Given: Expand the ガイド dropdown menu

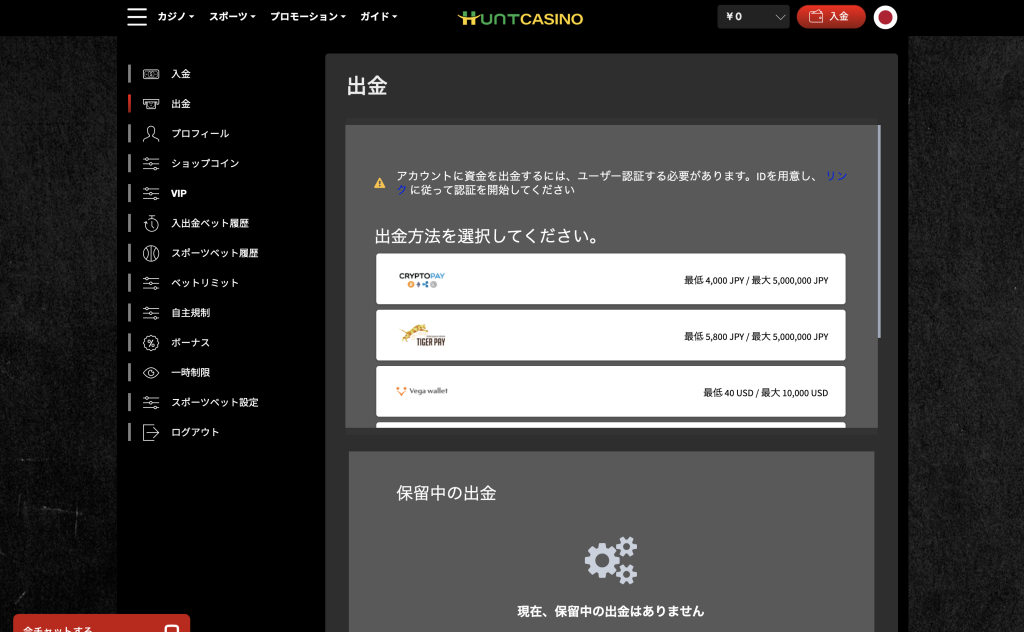Looking at the screenshot, I should [x=378, y=16].
